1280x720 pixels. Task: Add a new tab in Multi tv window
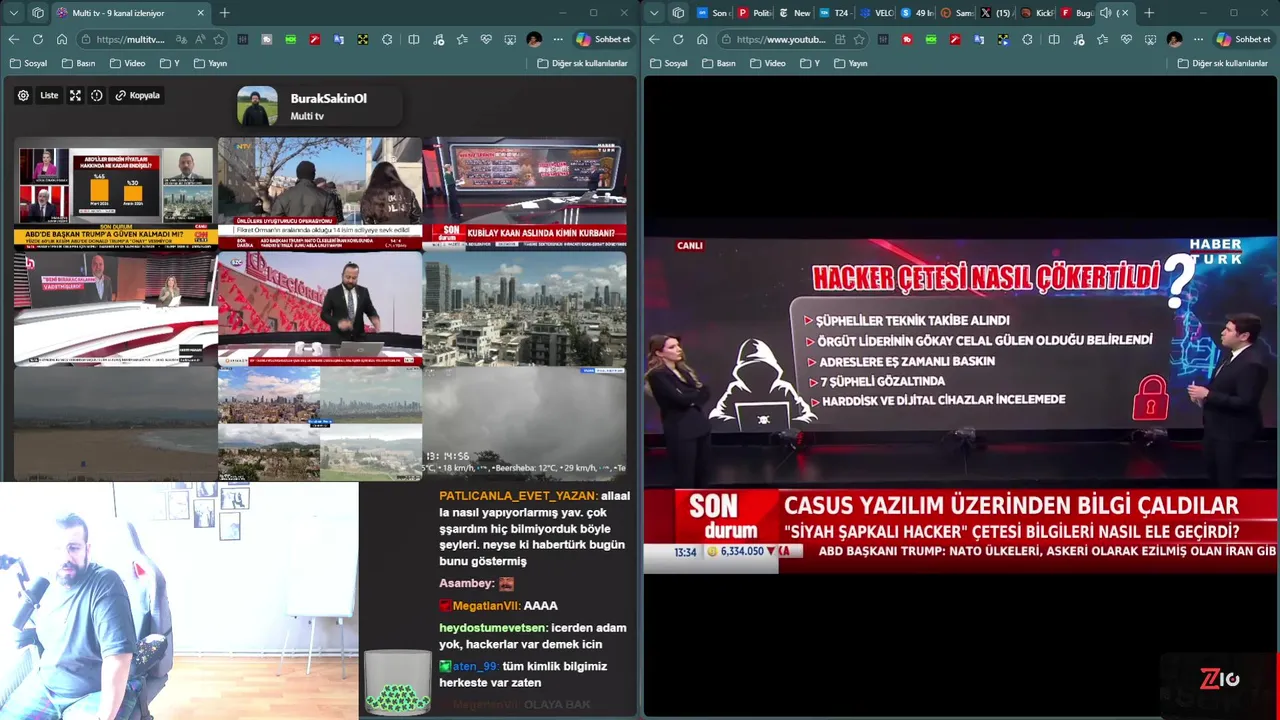click(224, 13)
